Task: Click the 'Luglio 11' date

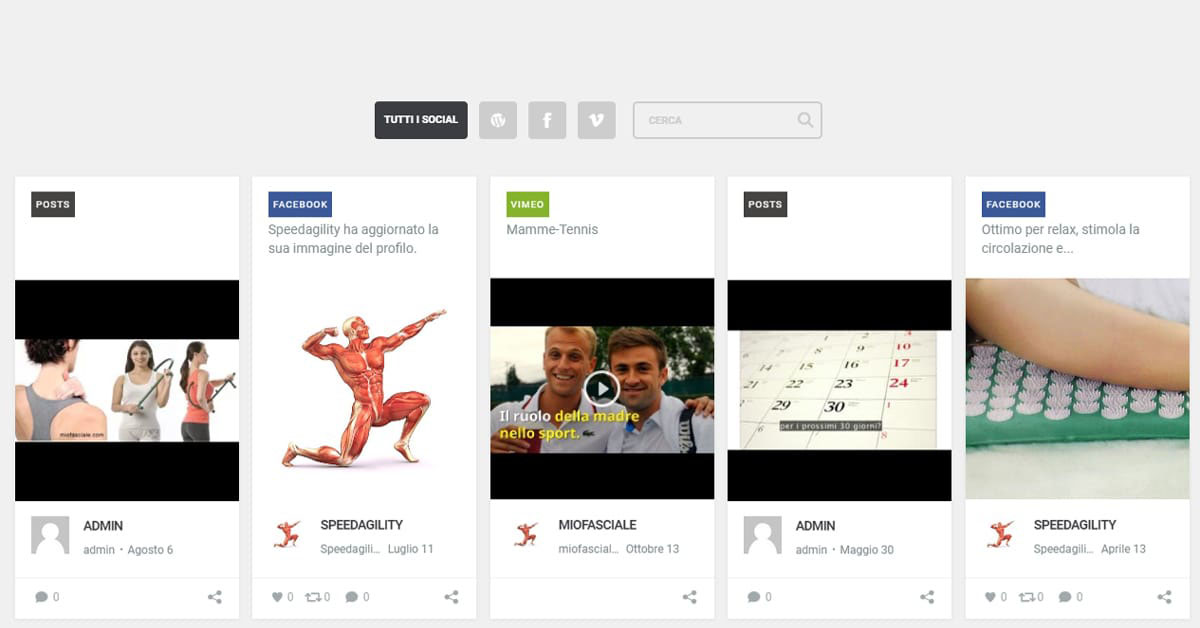Action: click(x=411, y=549)
